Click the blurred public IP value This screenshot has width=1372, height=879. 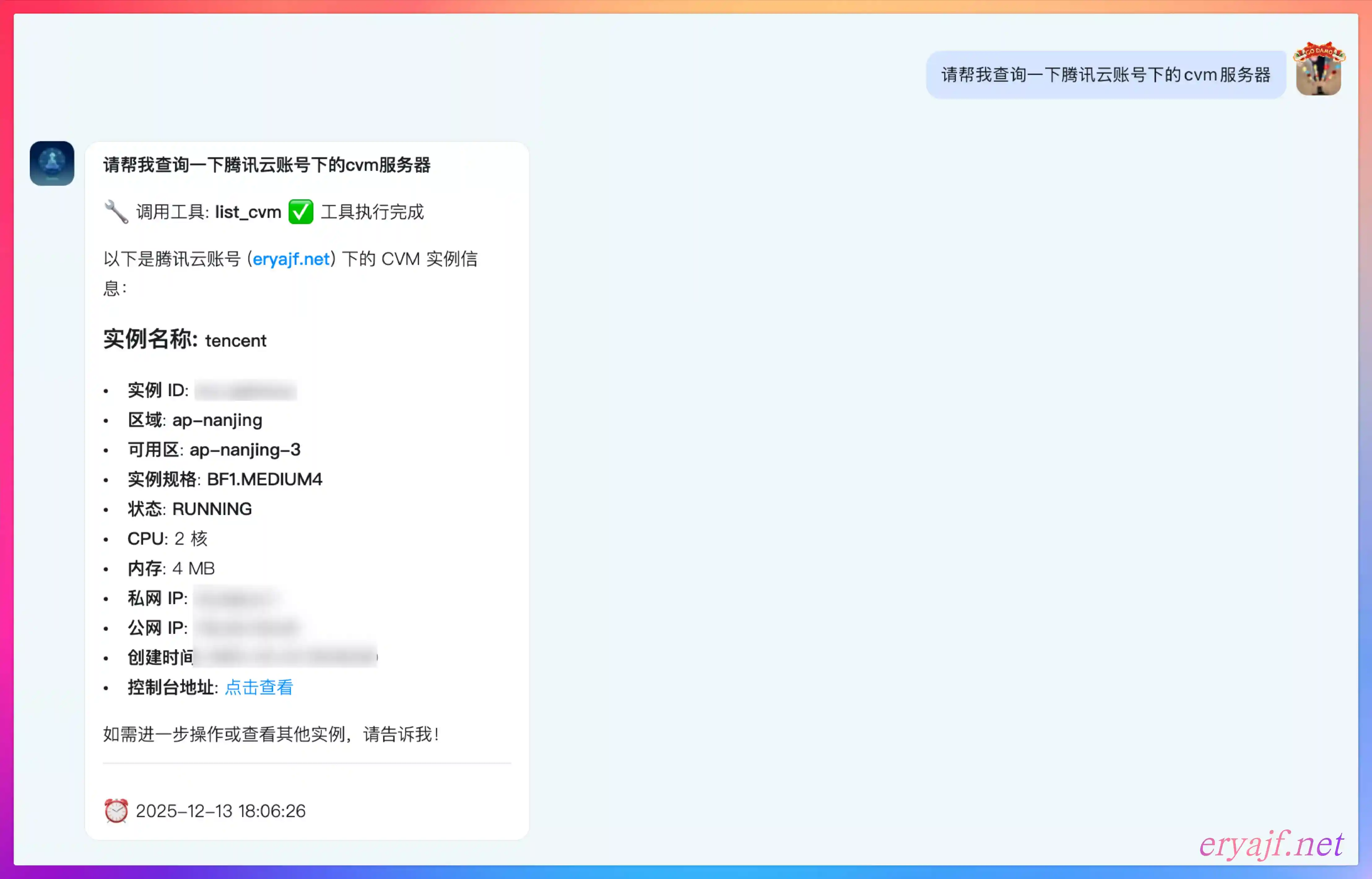click(x=247, y=628)
